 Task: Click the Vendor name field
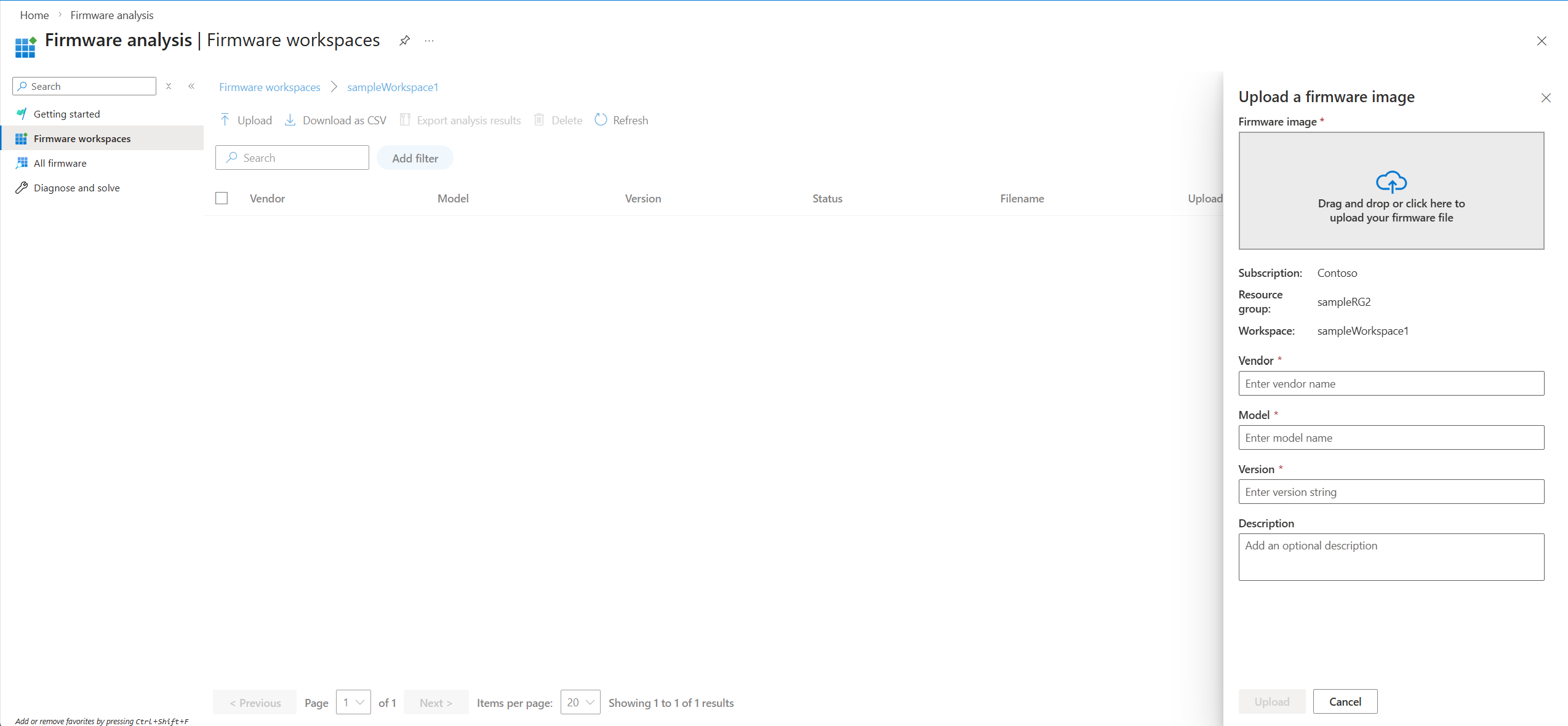(x=1391, y=383)
